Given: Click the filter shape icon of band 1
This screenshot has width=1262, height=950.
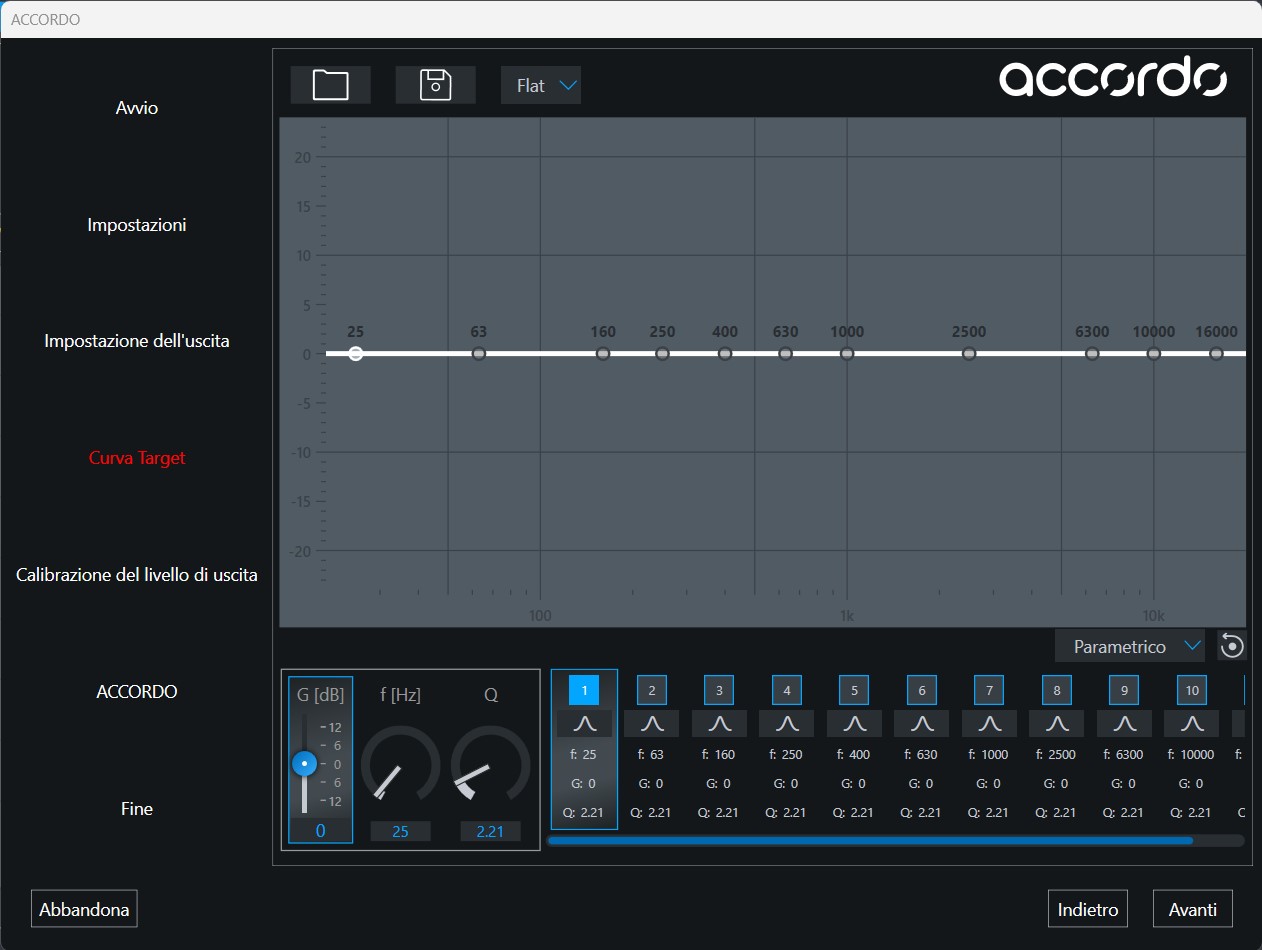Looking at the screenshot, I should pyautogui.click(x=584, y=723).
